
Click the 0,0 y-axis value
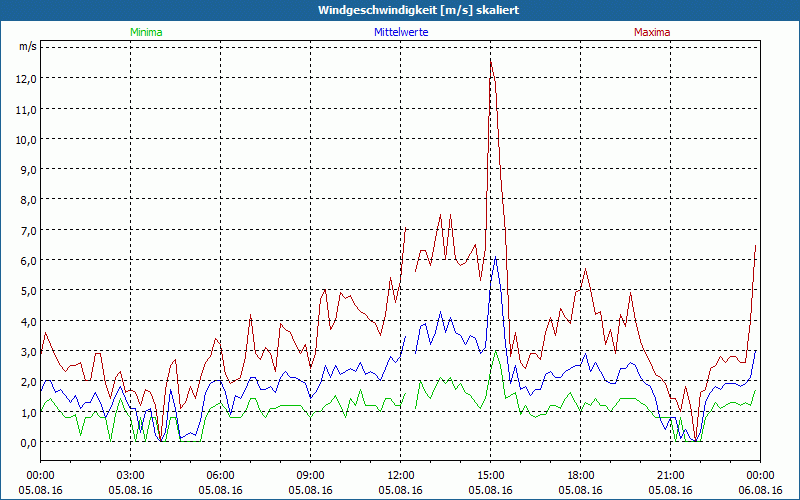click(30, 442)
